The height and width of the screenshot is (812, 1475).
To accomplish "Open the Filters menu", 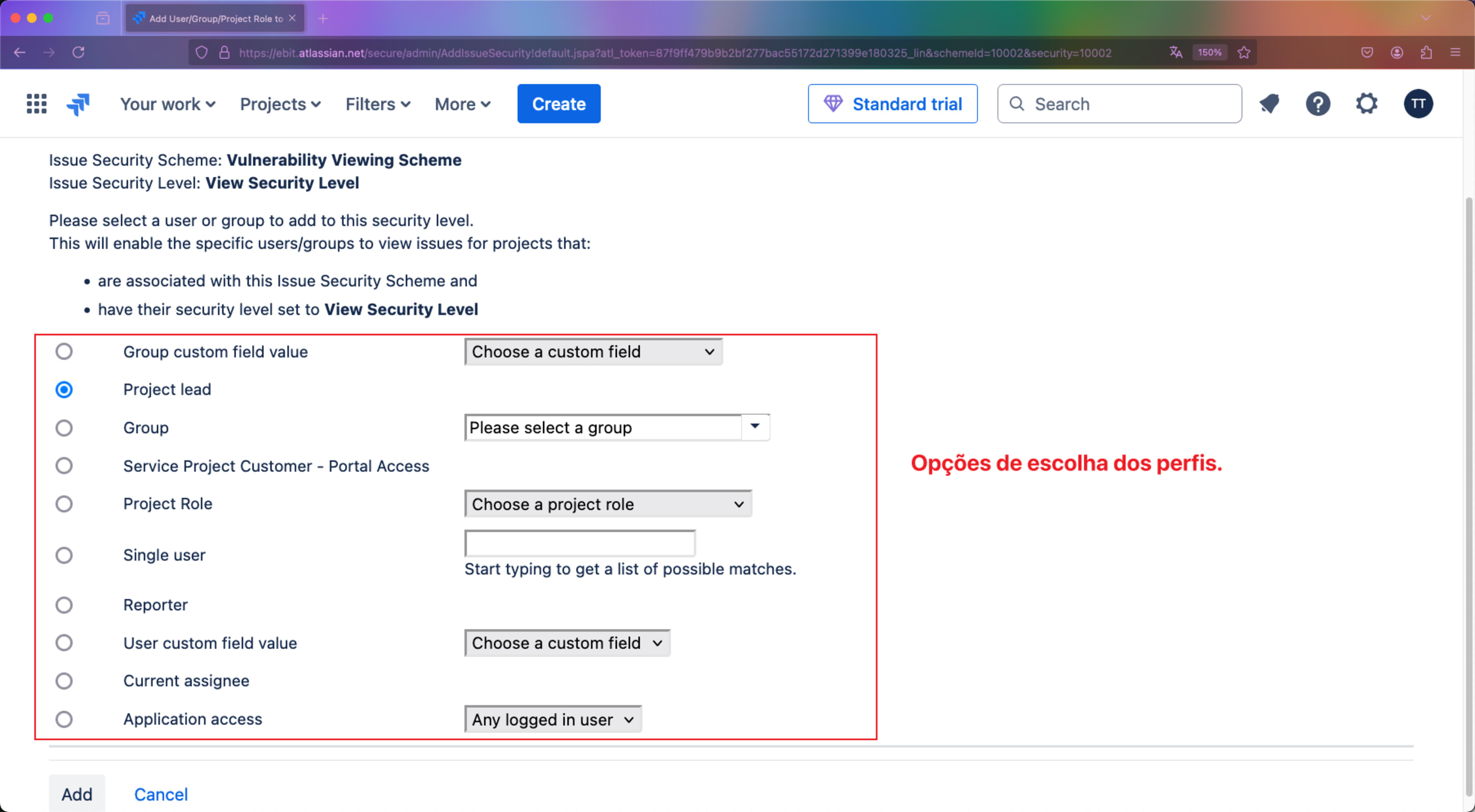I will (377, 104).
